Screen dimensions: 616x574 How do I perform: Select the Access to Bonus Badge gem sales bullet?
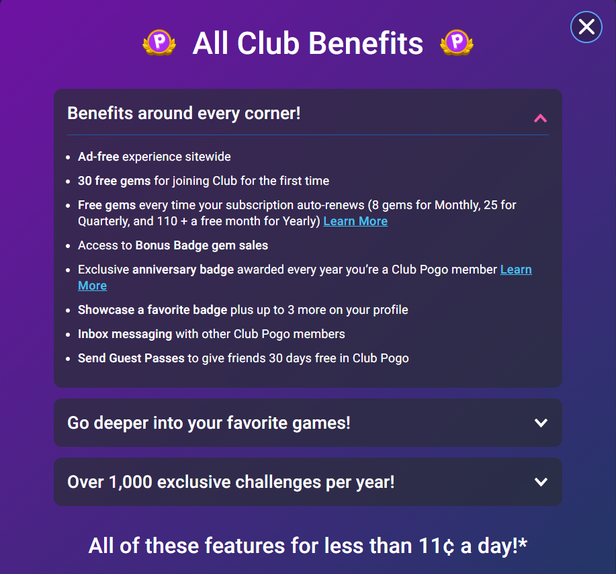[173, 245]
